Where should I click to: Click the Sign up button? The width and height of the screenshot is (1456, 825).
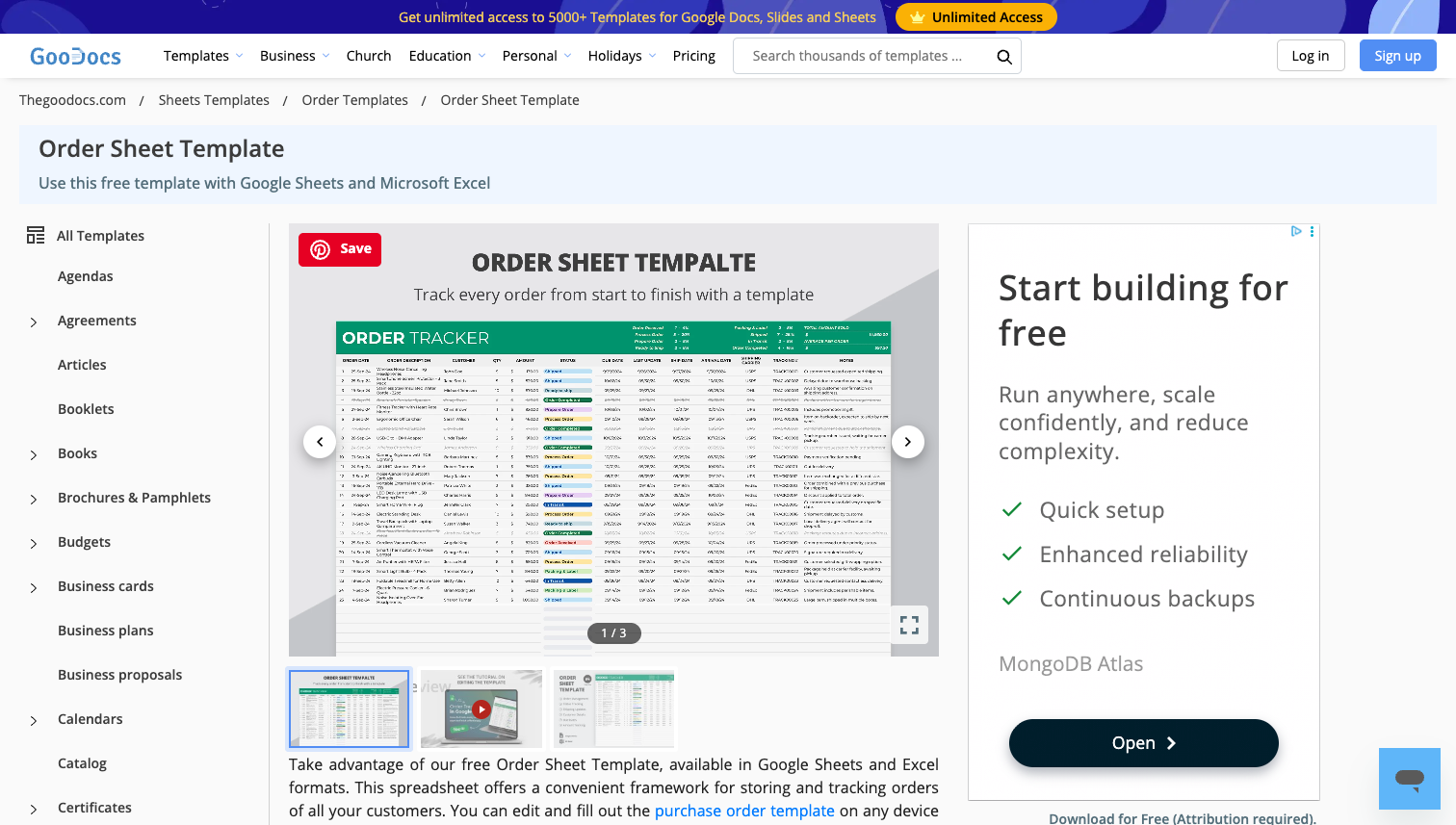point(1397,55)
